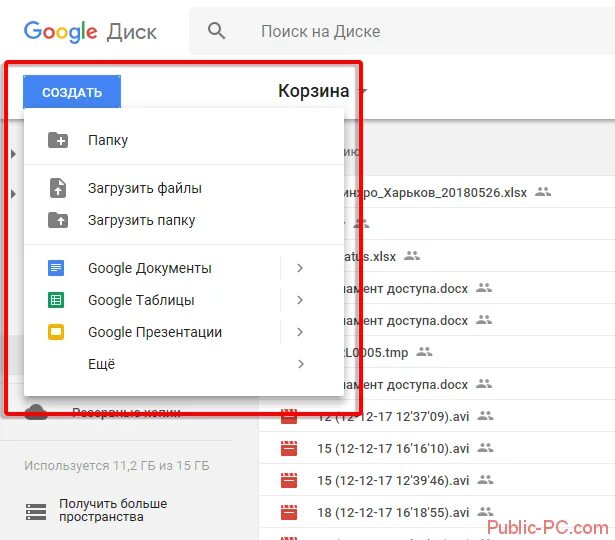This screenshot has width=615, height=540.
Task: Expand the Ещё submenu arrow
Action: coord(300,364)
